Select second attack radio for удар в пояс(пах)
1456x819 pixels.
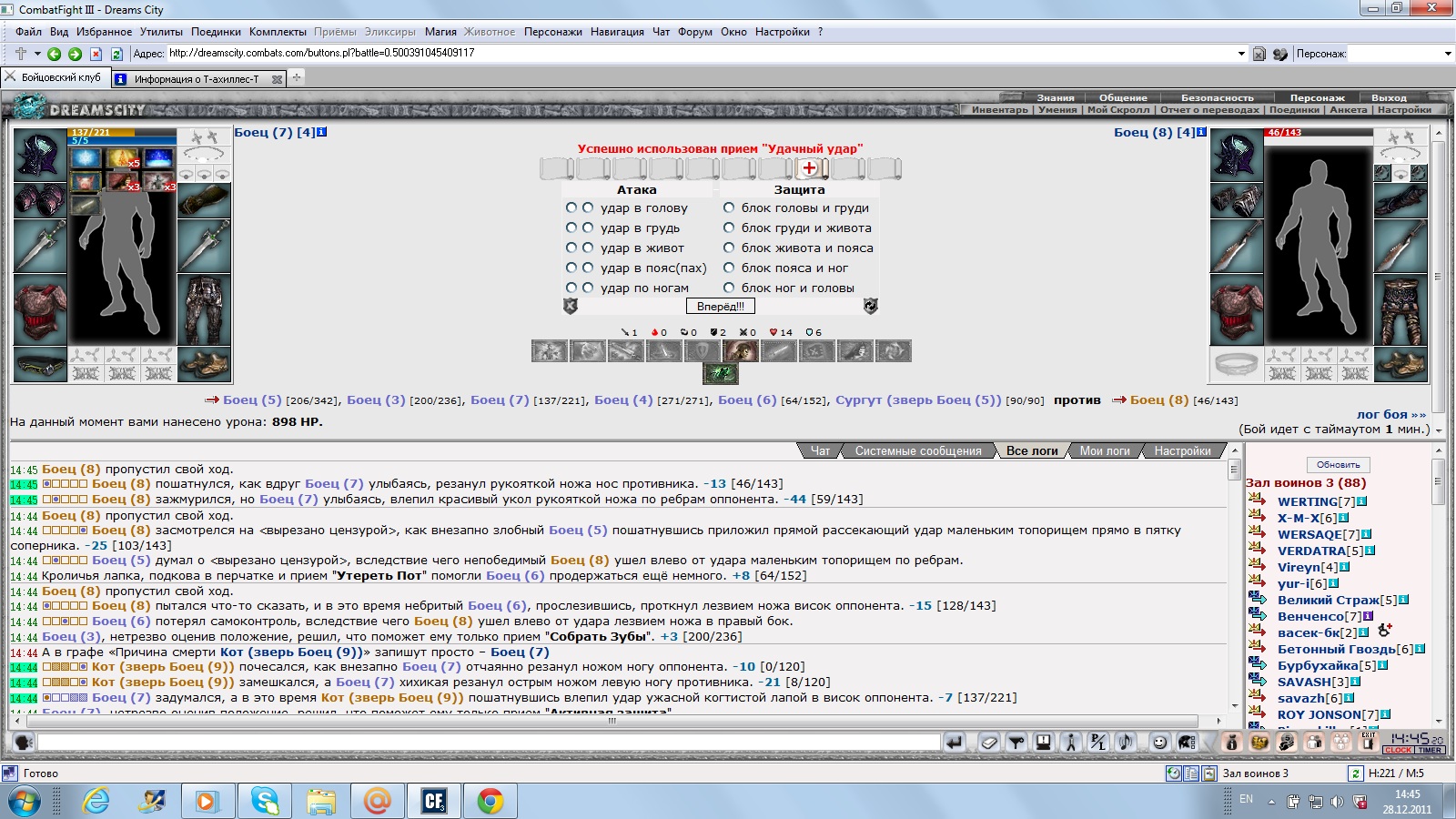click(x=588, y=268)
